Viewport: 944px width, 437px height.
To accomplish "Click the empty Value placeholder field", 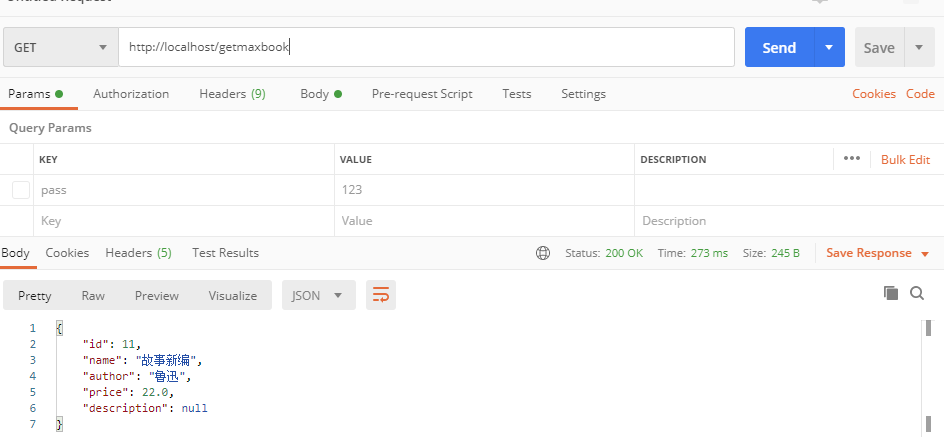I will (484, 221).
